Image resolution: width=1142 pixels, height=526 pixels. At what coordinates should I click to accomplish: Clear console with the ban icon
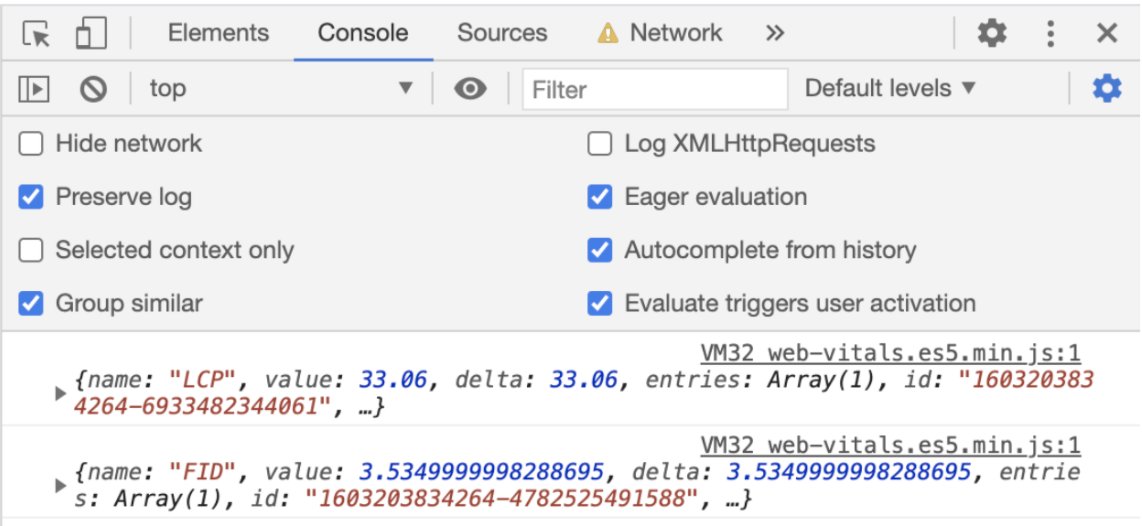click(93, 89)
